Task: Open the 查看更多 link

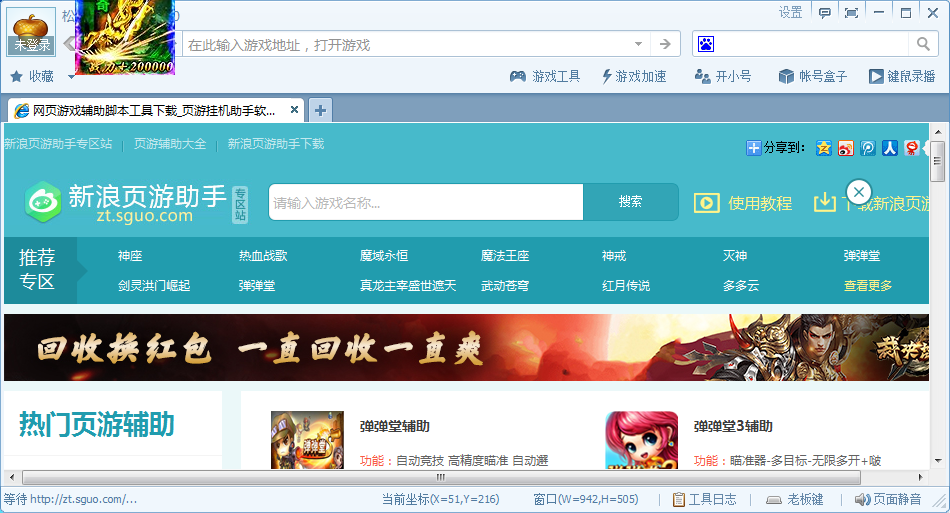Action: [867, 285]
